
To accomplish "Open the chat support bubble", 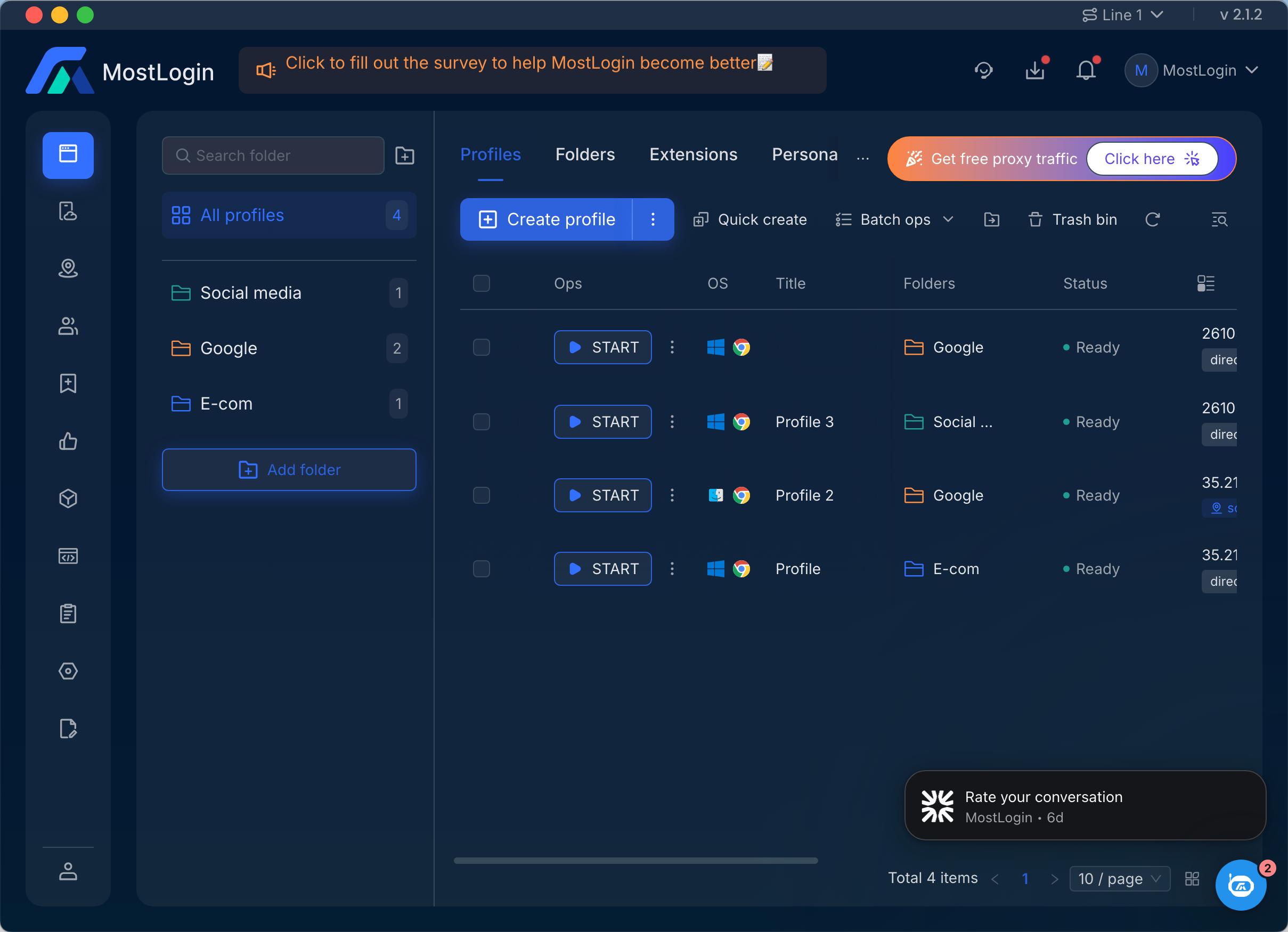I will [1241, 885].
